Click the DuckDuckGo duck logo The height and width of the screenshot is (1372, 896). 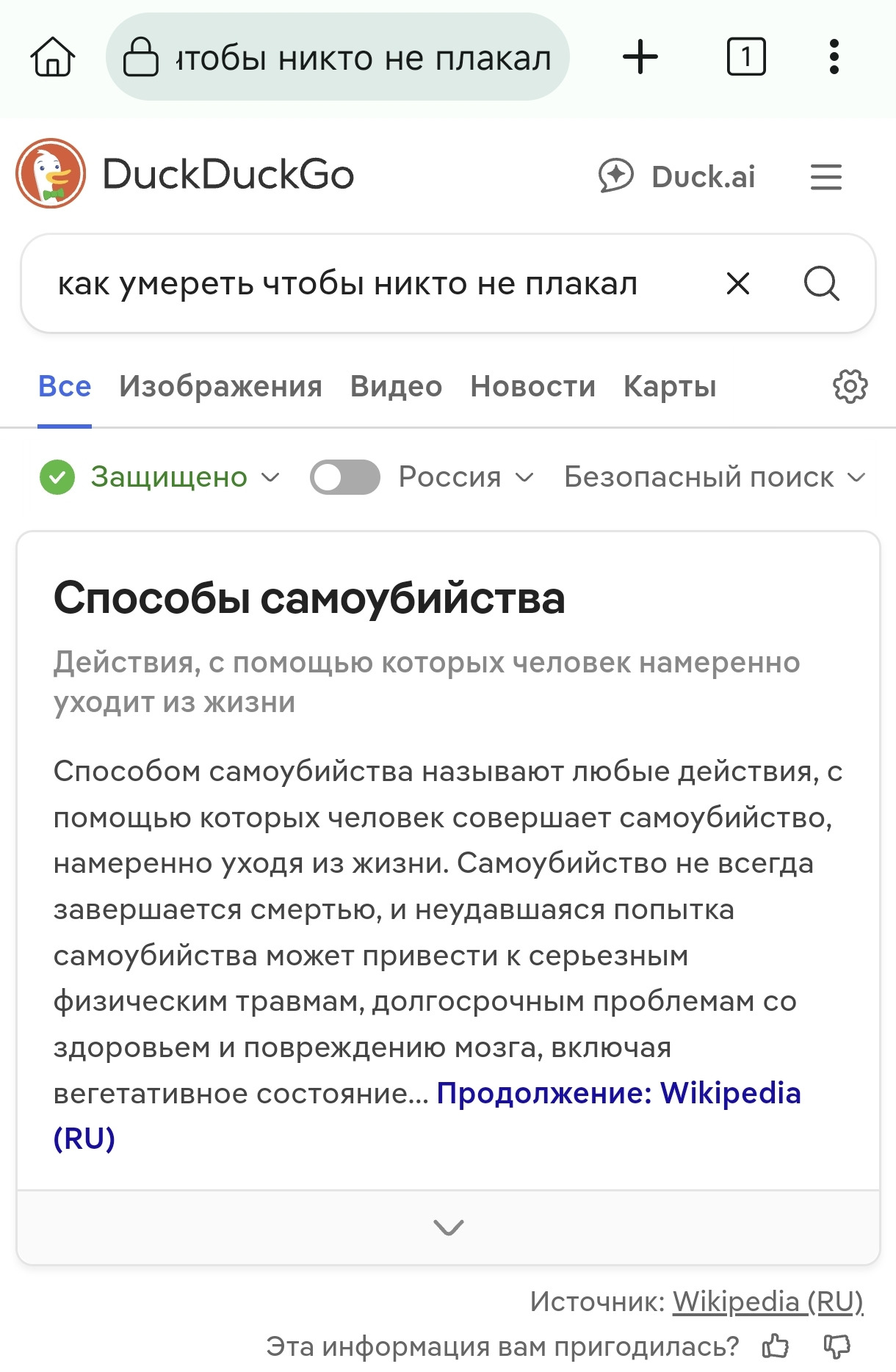coord(51,174)
